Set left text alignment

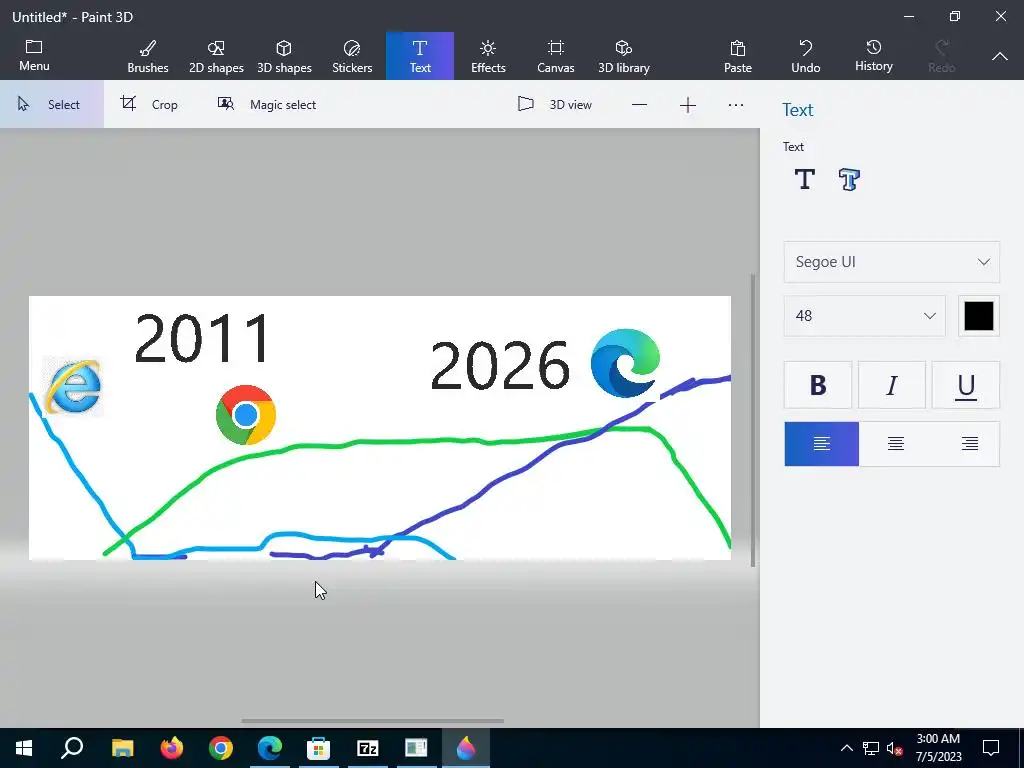822,444
